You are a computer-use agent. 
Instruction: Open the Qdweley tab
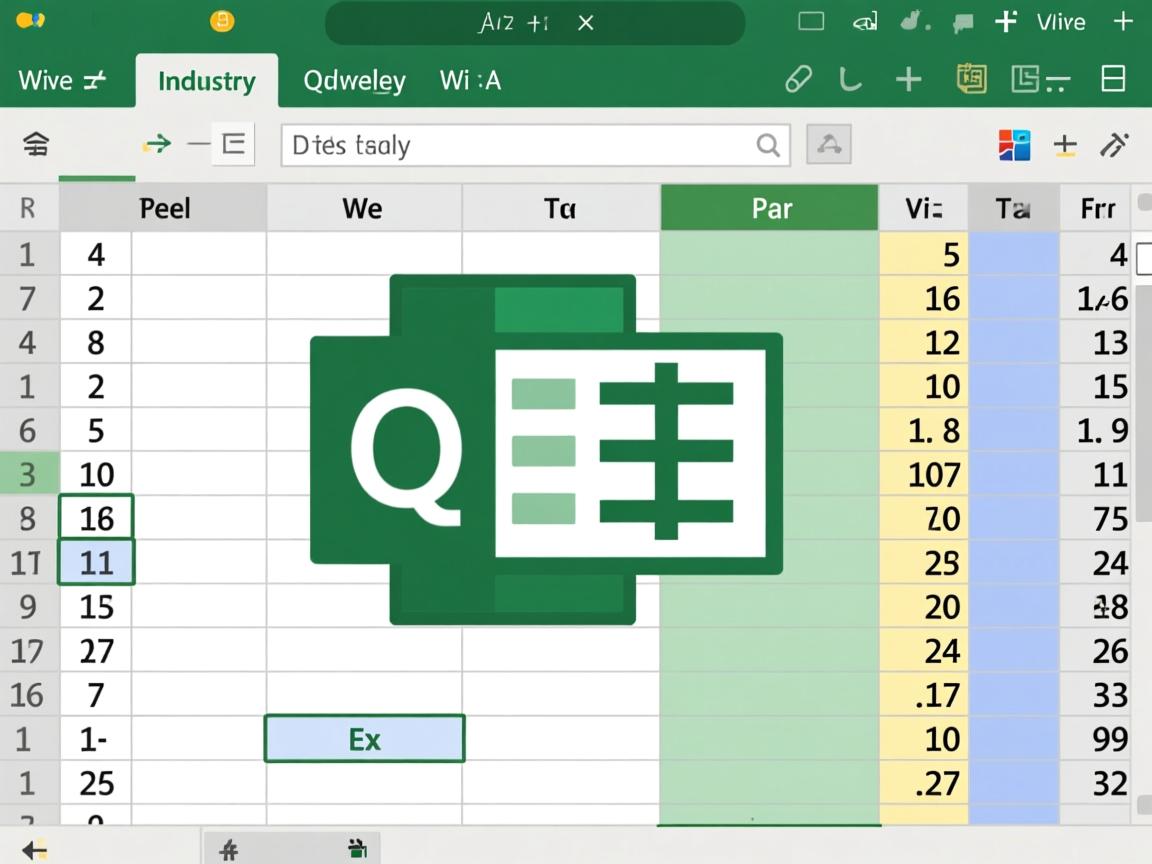pyautogui.click(x=354, y=81)
